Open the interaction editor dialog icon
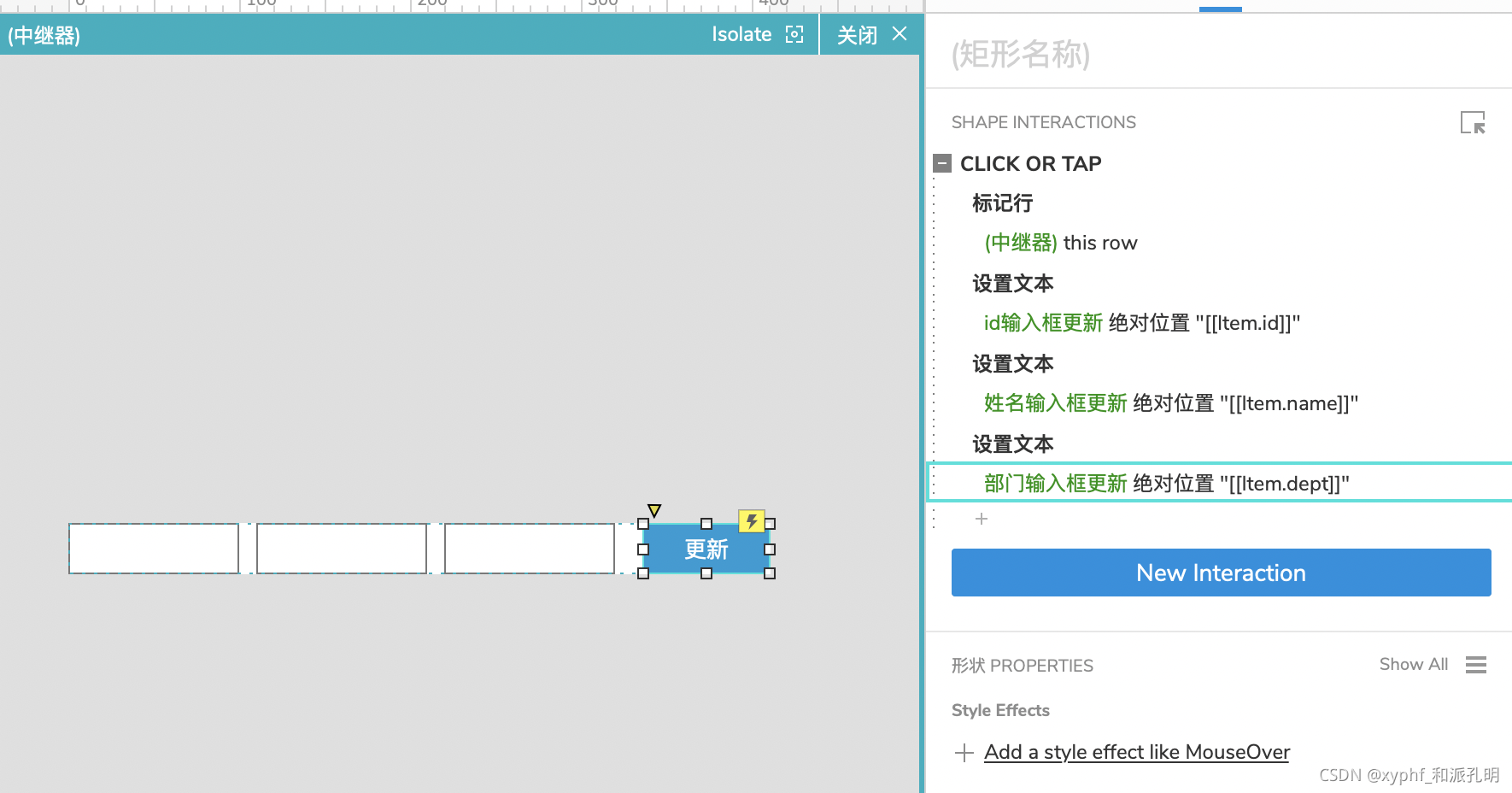 point(1473,123)
